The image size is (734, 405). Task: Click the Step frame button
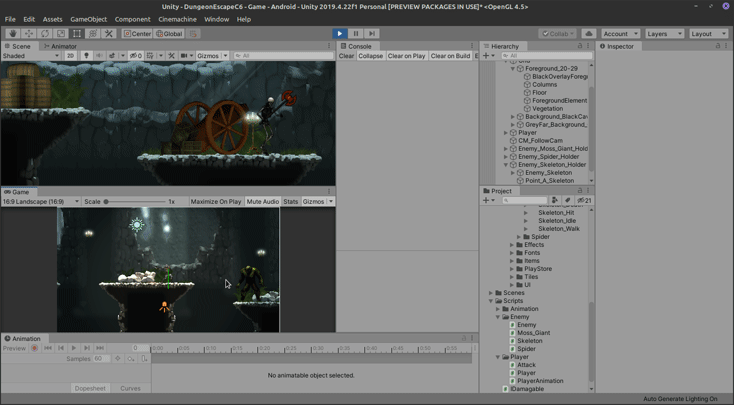tap(372, 34)
